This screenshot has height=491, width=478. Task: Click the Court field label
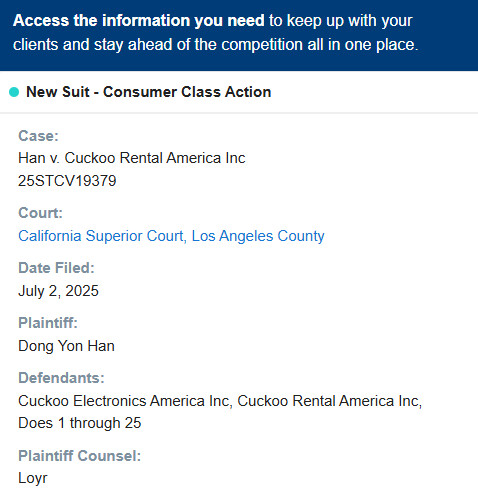[40, 213]
